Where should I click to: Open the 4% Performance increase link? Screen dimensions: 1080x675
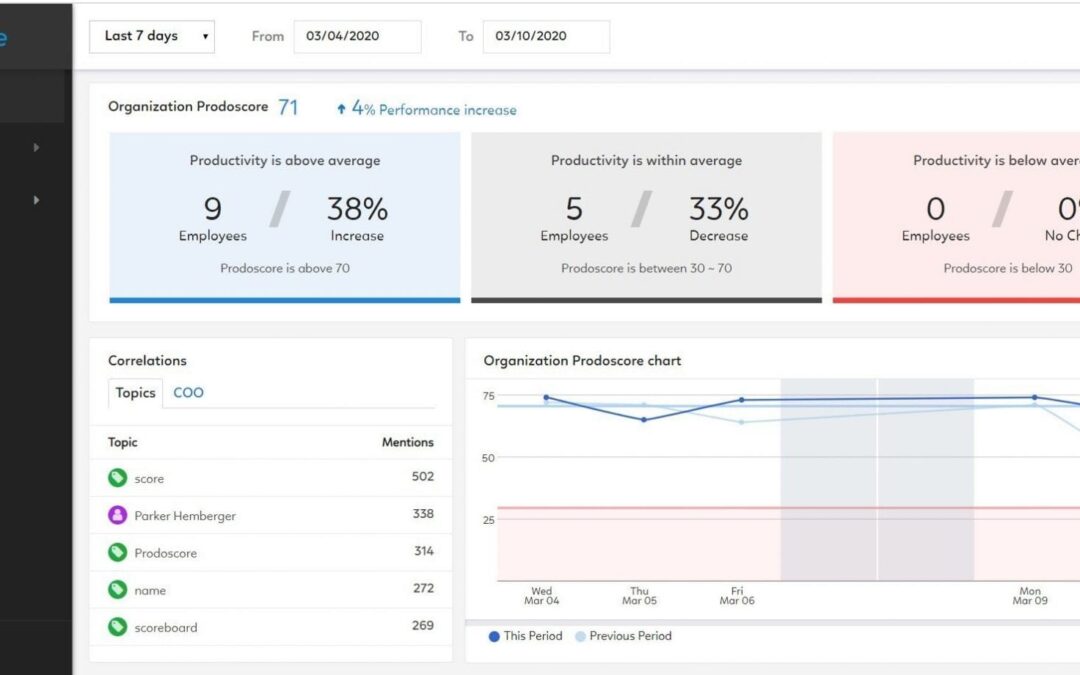(433, 110)
